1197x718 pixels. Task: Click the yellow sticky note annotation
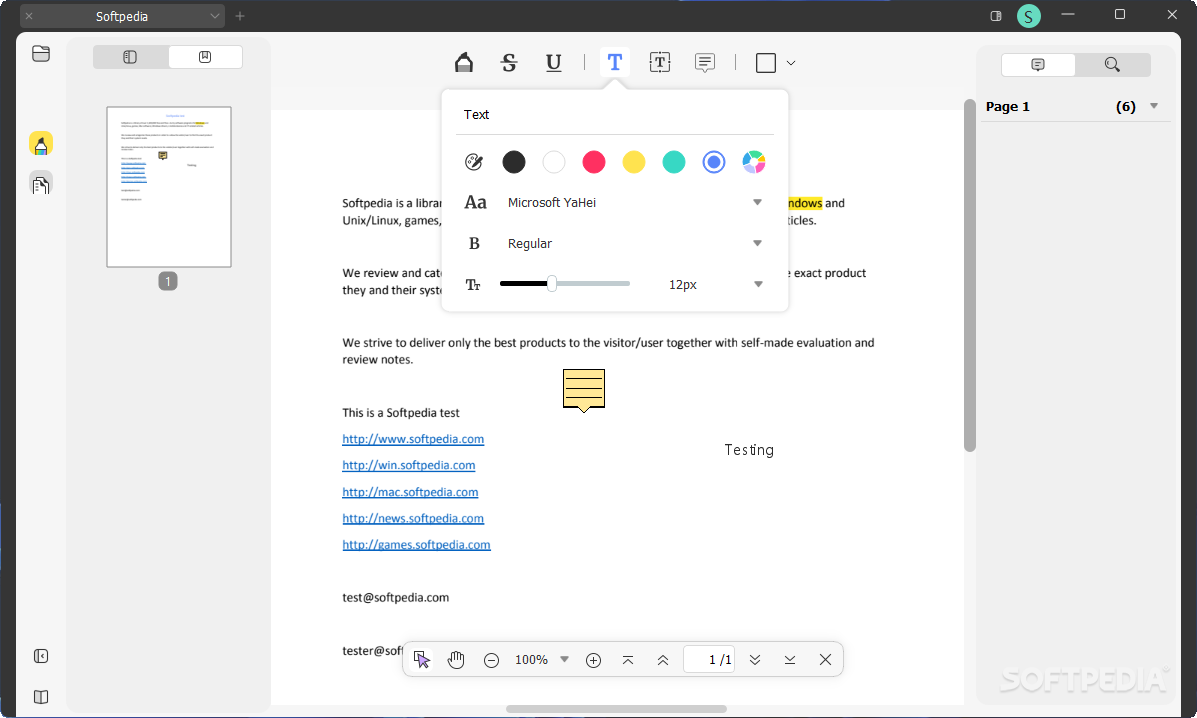click(584, 390)
